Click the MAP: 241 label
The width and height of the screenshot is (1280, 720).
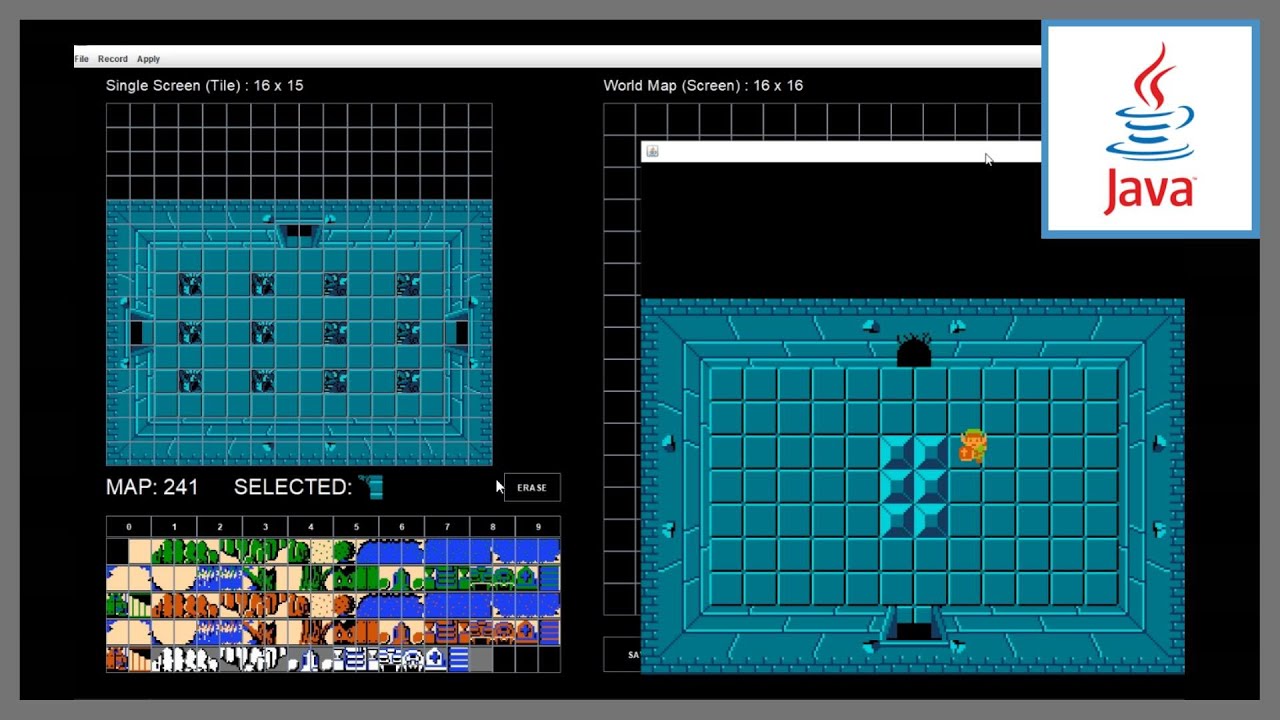point(152,487)
